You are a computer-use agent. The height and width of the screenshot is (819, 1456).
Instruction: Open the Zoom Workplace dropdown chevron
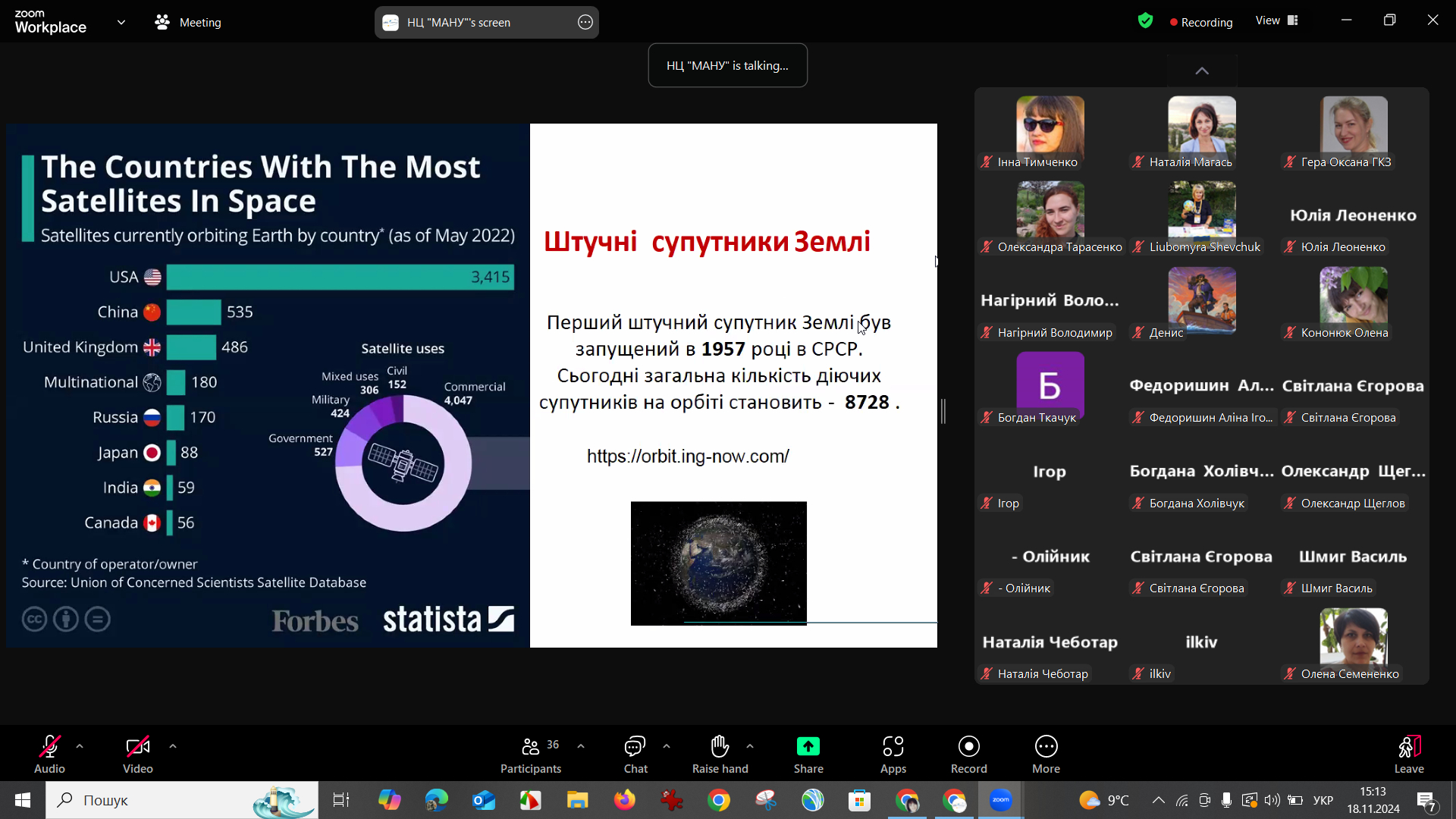pyautogui.click(x=121, y=23)
